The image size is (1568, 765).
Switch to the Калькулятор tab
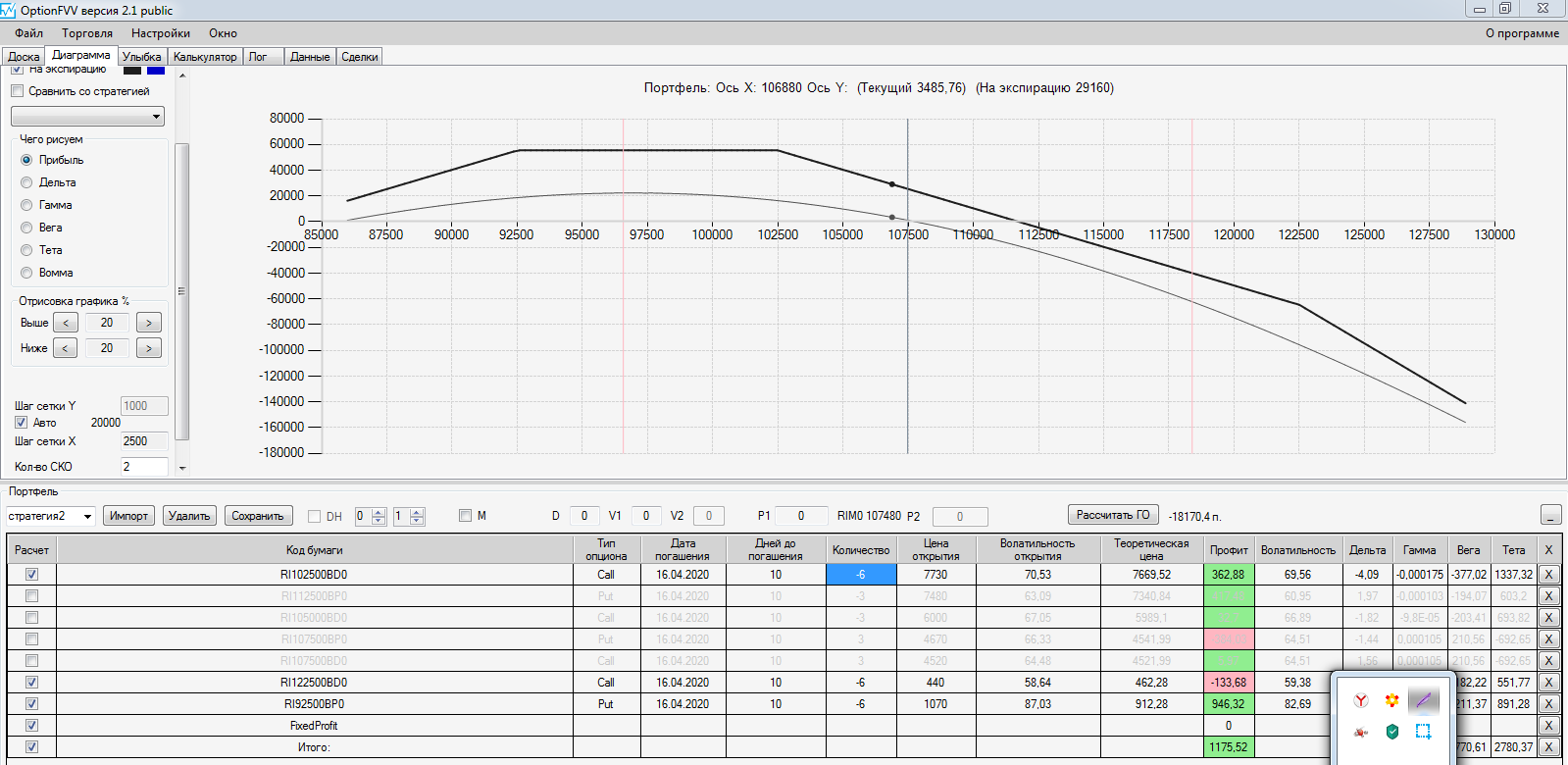205,57
